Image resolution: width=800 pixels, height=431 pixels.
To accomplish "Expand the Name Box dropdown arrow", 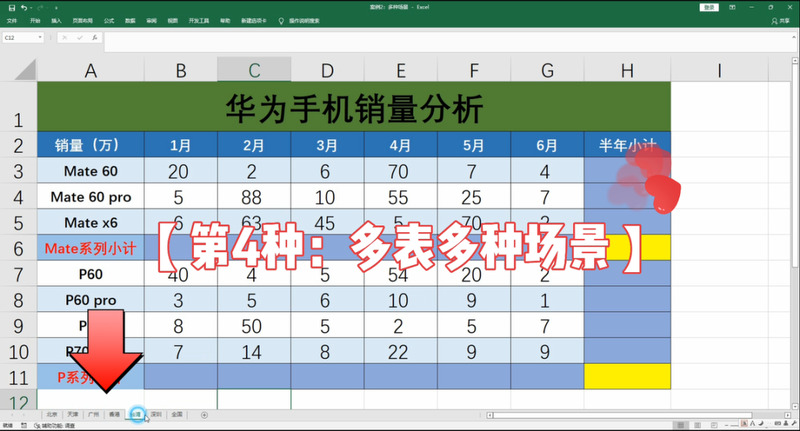I will coord(40,37).
